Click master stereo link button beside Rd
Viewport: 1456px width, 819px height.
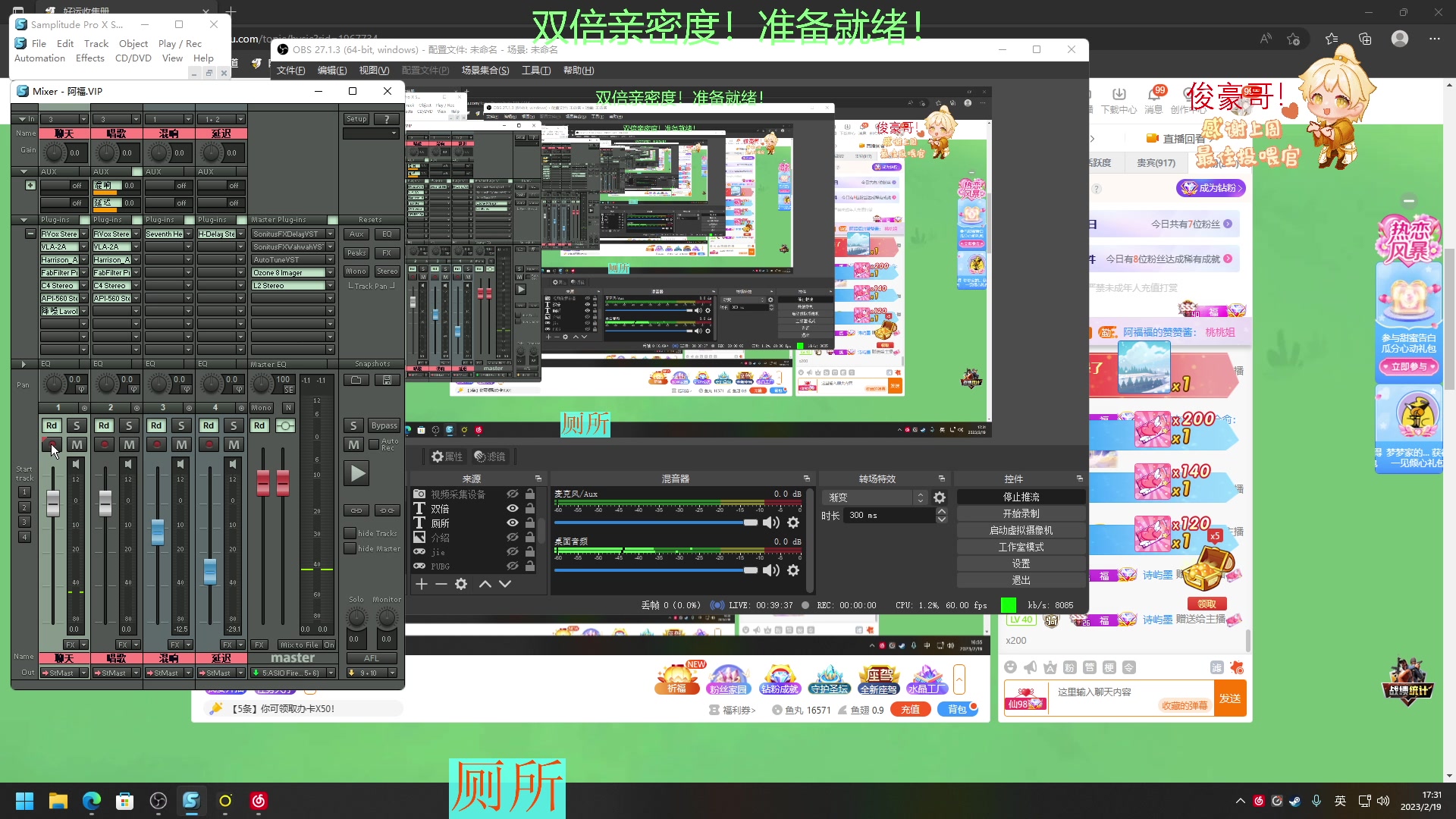coord(285,425)
